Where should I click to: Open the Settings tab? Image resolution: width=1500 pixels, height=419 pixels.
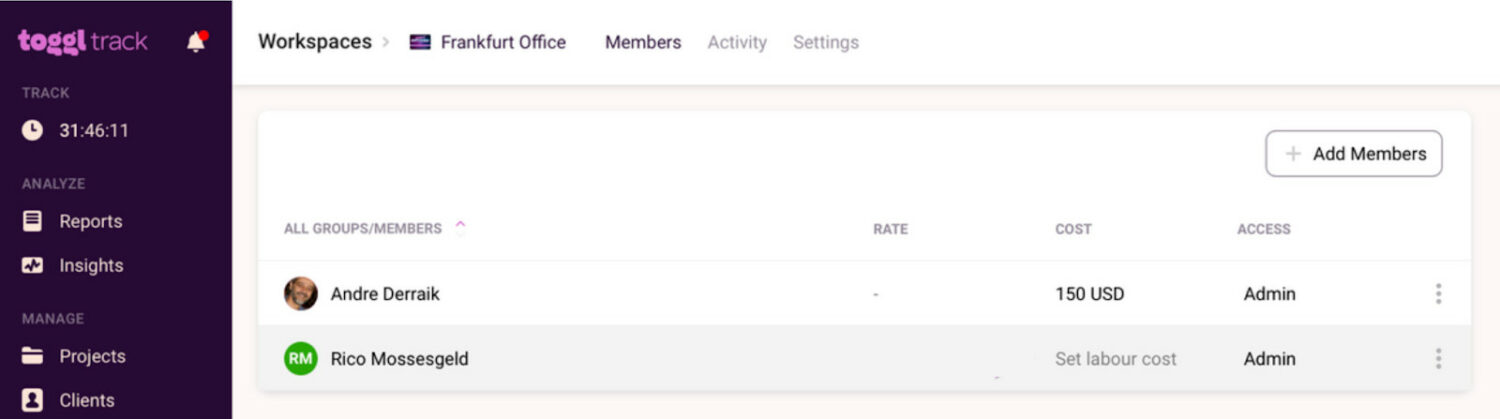click(826, 42)
